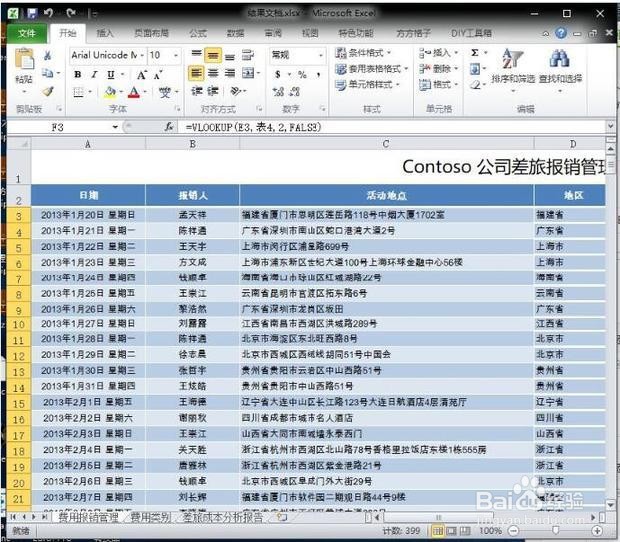The height and width of the screenshot is (542, 620).
Task: Open 条件格式 conditional formatting menu
Action: pos(363,53)
